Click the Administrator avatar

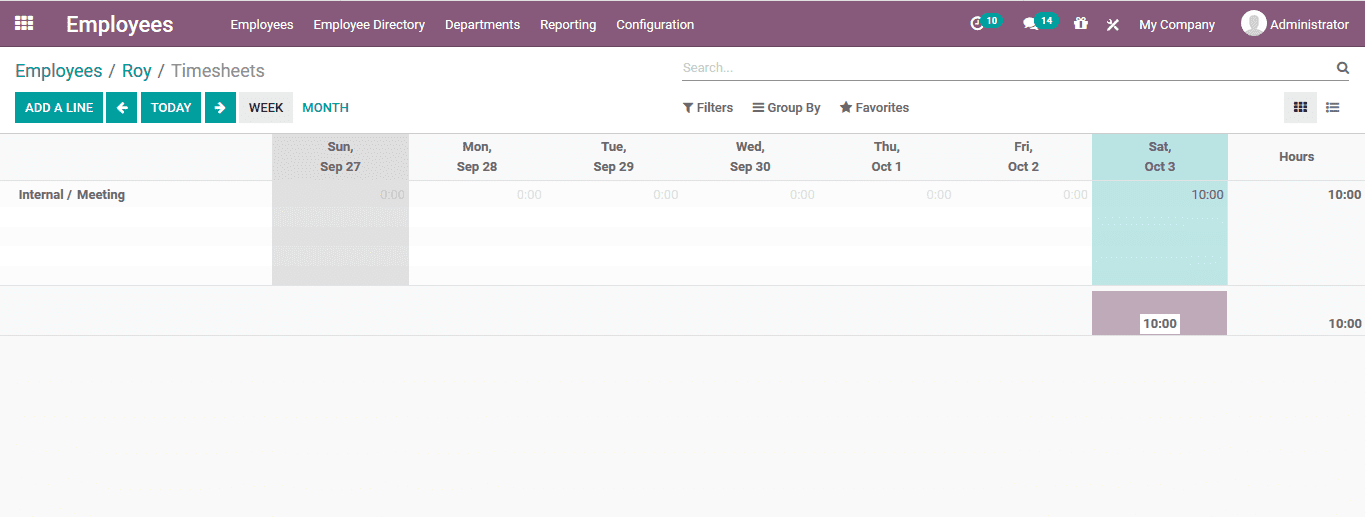point(1253,23)
